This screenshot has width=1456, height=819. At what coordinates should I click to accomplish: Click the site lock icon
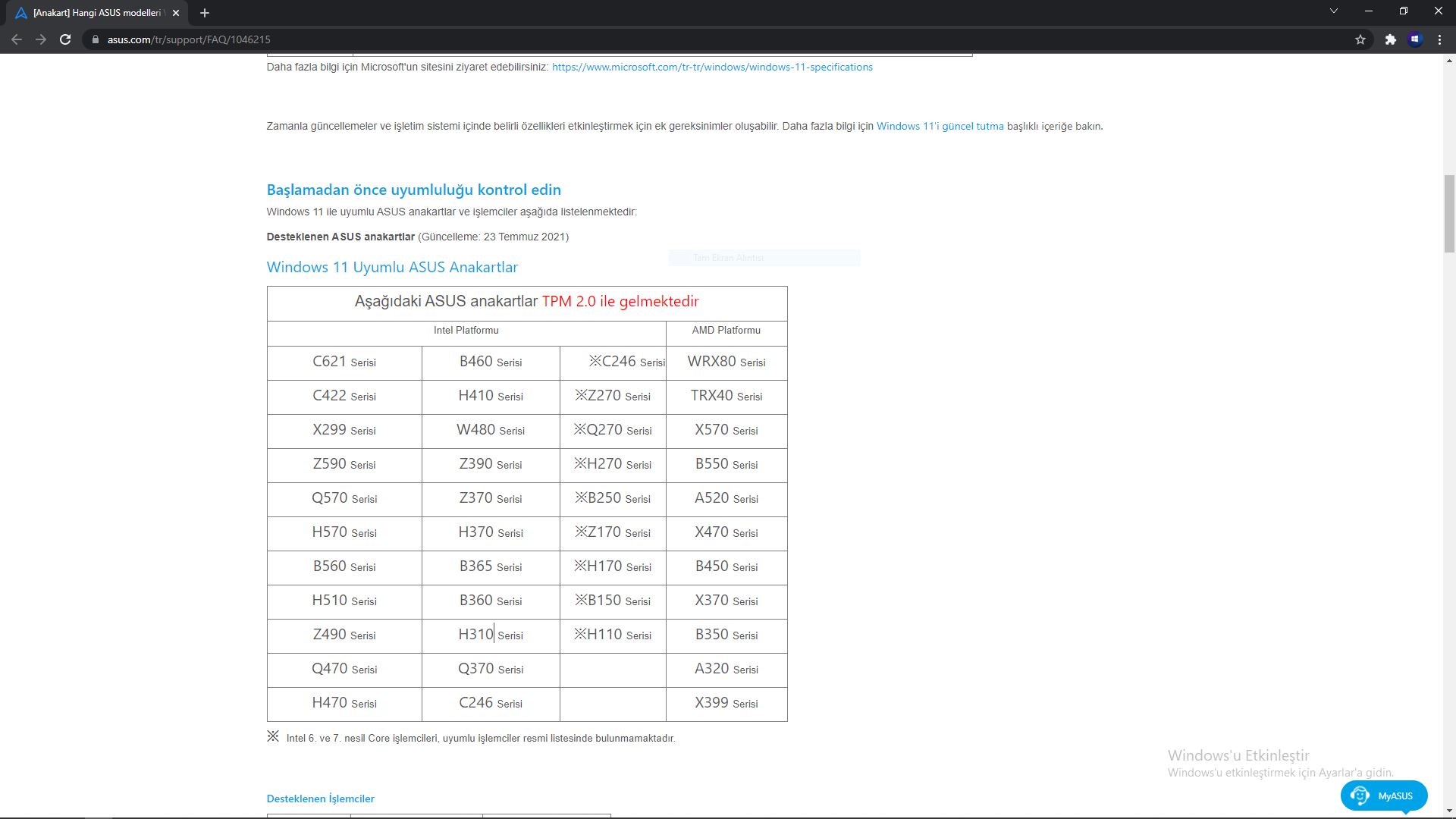96,39
